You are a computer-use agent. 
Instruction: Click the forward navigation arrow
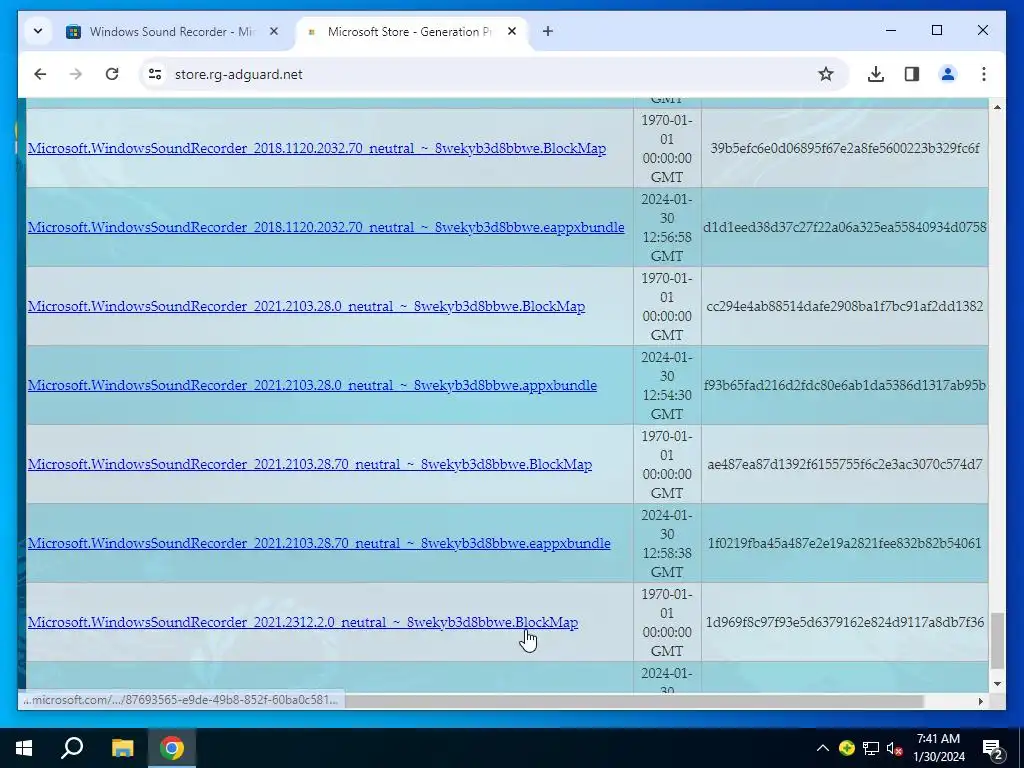pyautogui.click(x=76, y=74)
